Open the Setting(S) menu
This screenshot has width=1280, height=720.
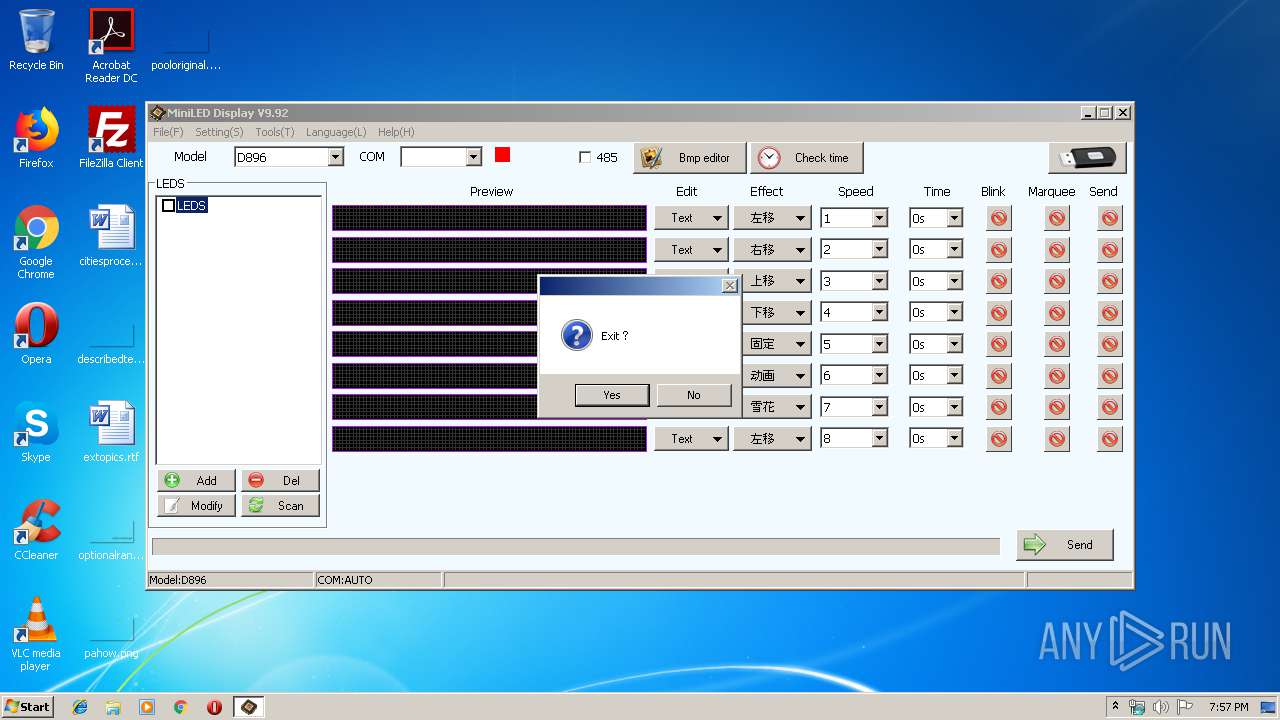click(219, 132)
